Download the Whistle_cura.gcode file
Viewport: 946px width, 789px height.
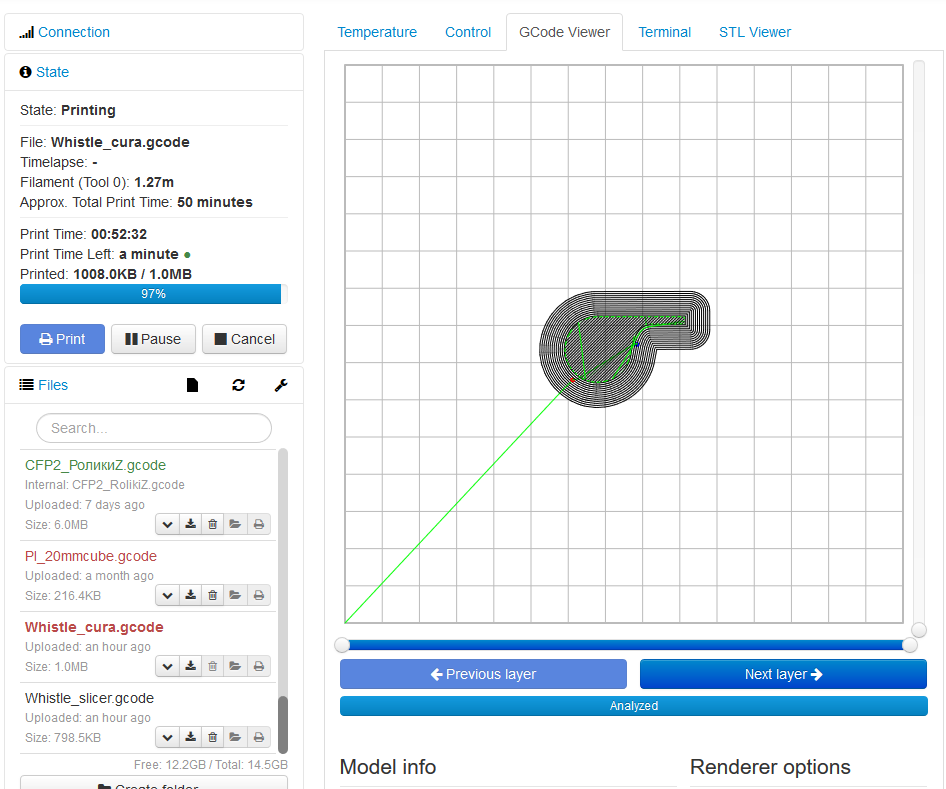pyautogui.click(x=190, y=666)
